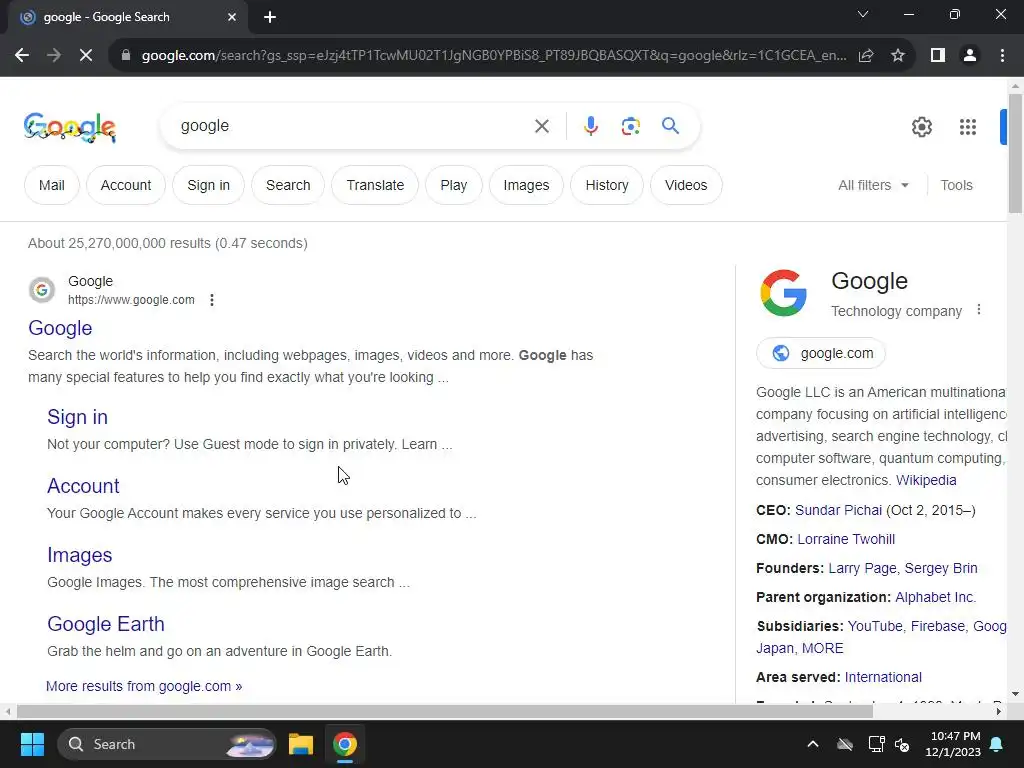Clear the search box with X
The image size is (1024, 768).
click(x=541, y=126)
